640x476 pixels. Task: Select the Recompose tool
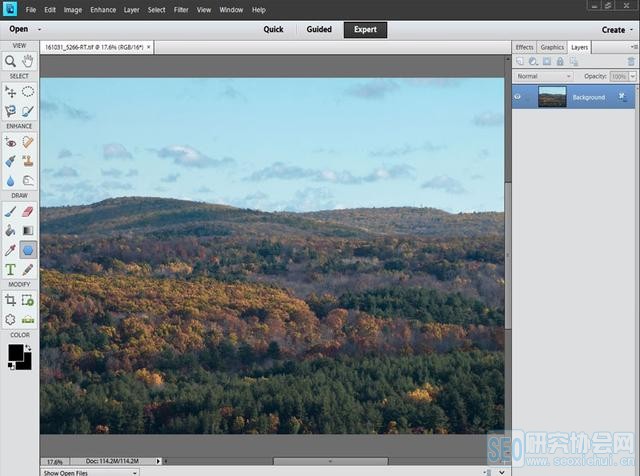pos(28,300)
